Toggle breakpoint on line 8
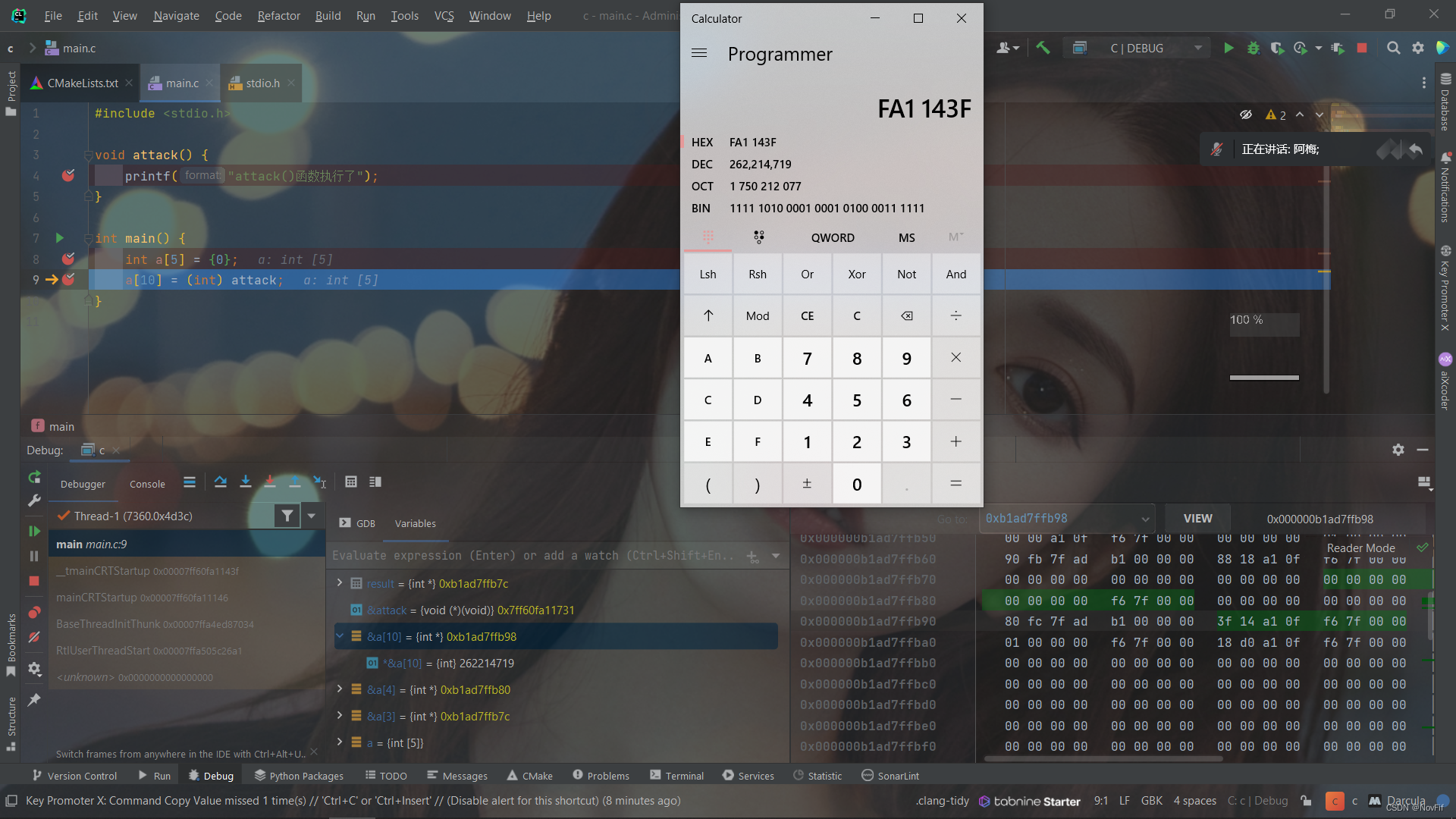The image size is (1456, 819). [68, 259]
